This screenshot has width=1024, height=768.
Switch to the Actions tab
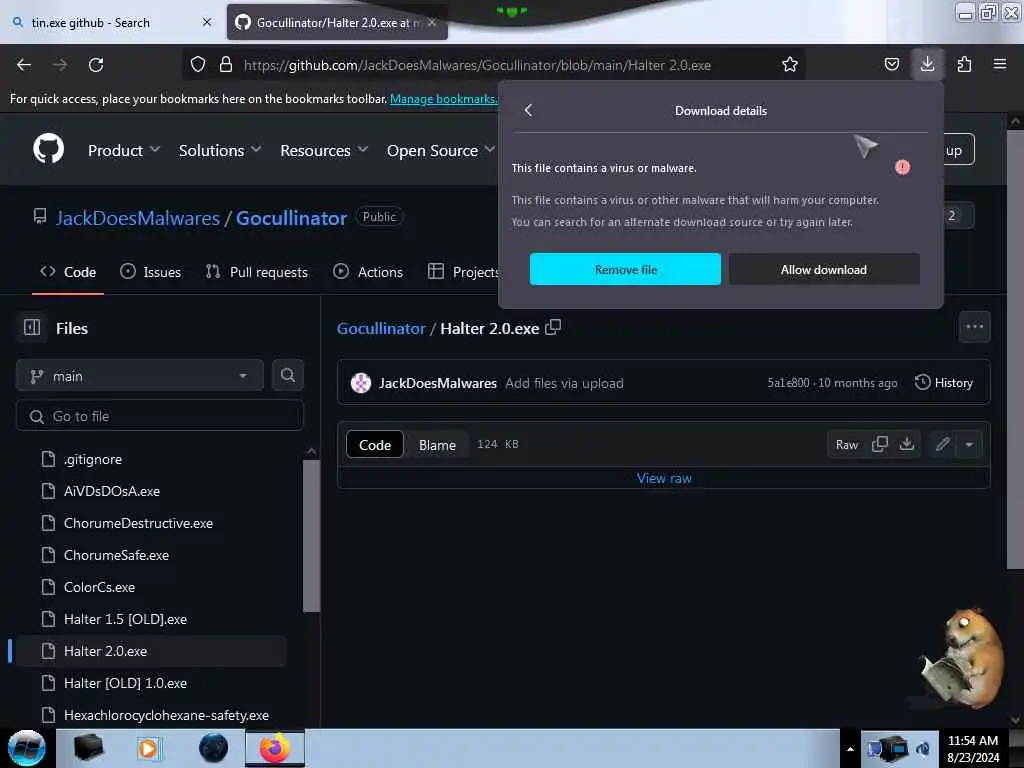(x=368, y=272)
